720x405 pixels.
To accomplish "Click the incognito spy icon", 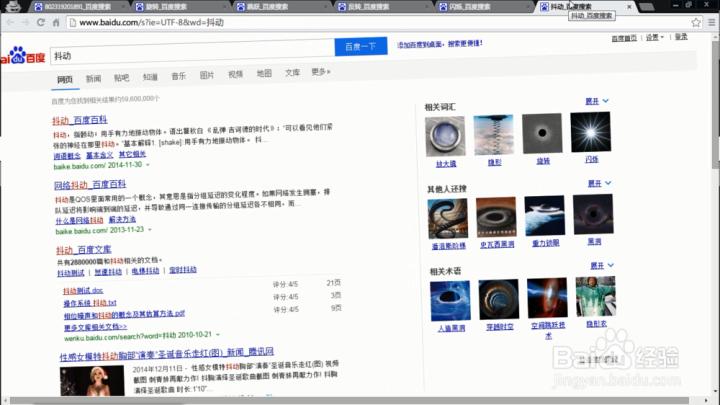I will [x=13, y=6].
